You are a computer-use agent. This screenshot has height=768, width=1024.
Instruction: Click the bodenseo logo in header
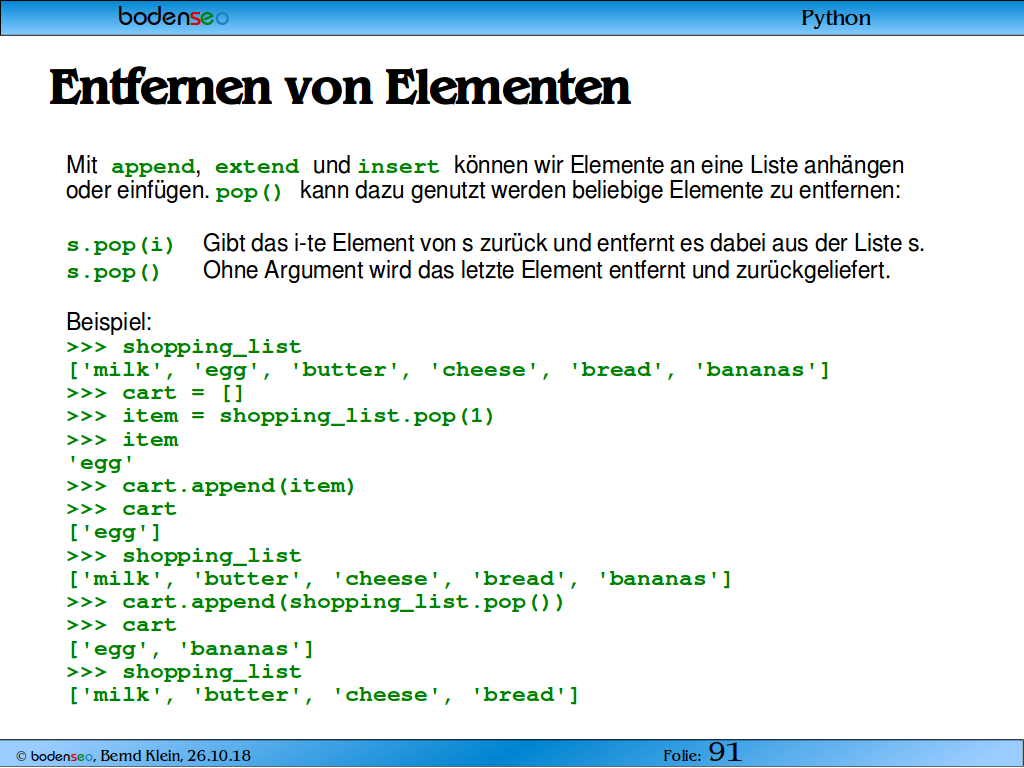pyautogui.click(x=174, y=16)
